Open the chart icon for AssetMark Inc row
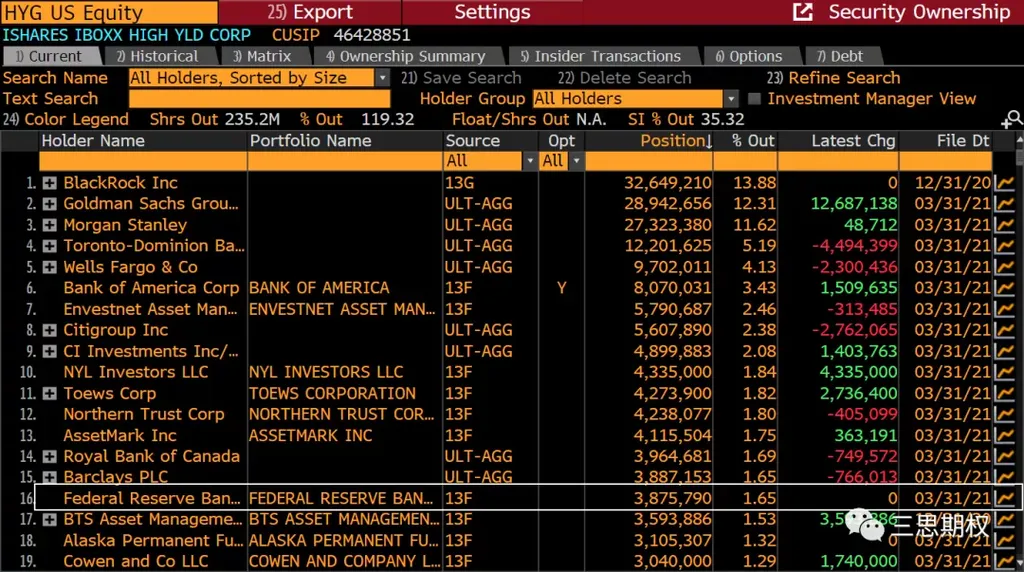This screenshot has width=1024, height=572. point(1004,436)
